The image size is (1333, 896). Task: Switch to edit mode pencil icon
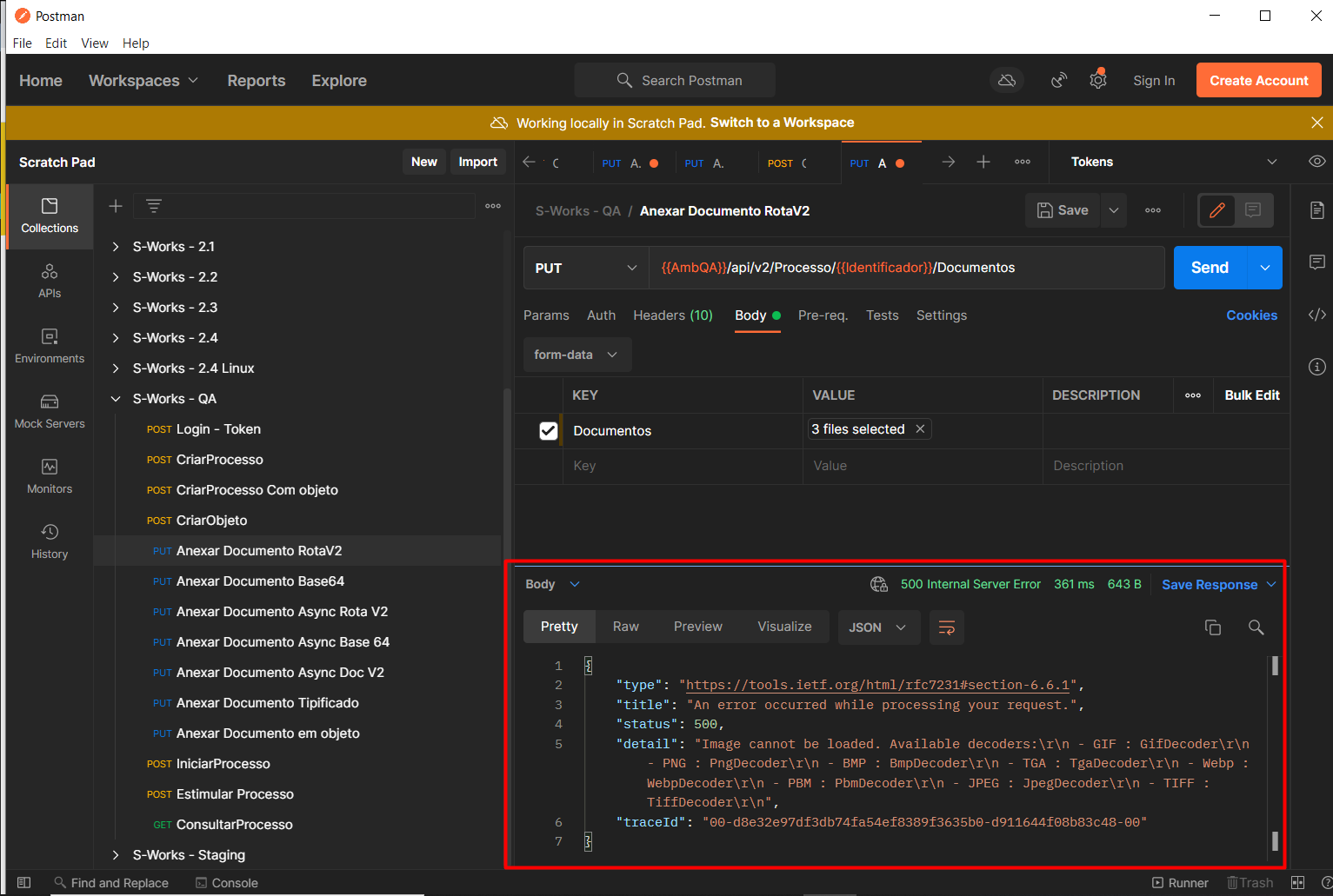point(1217,210)
